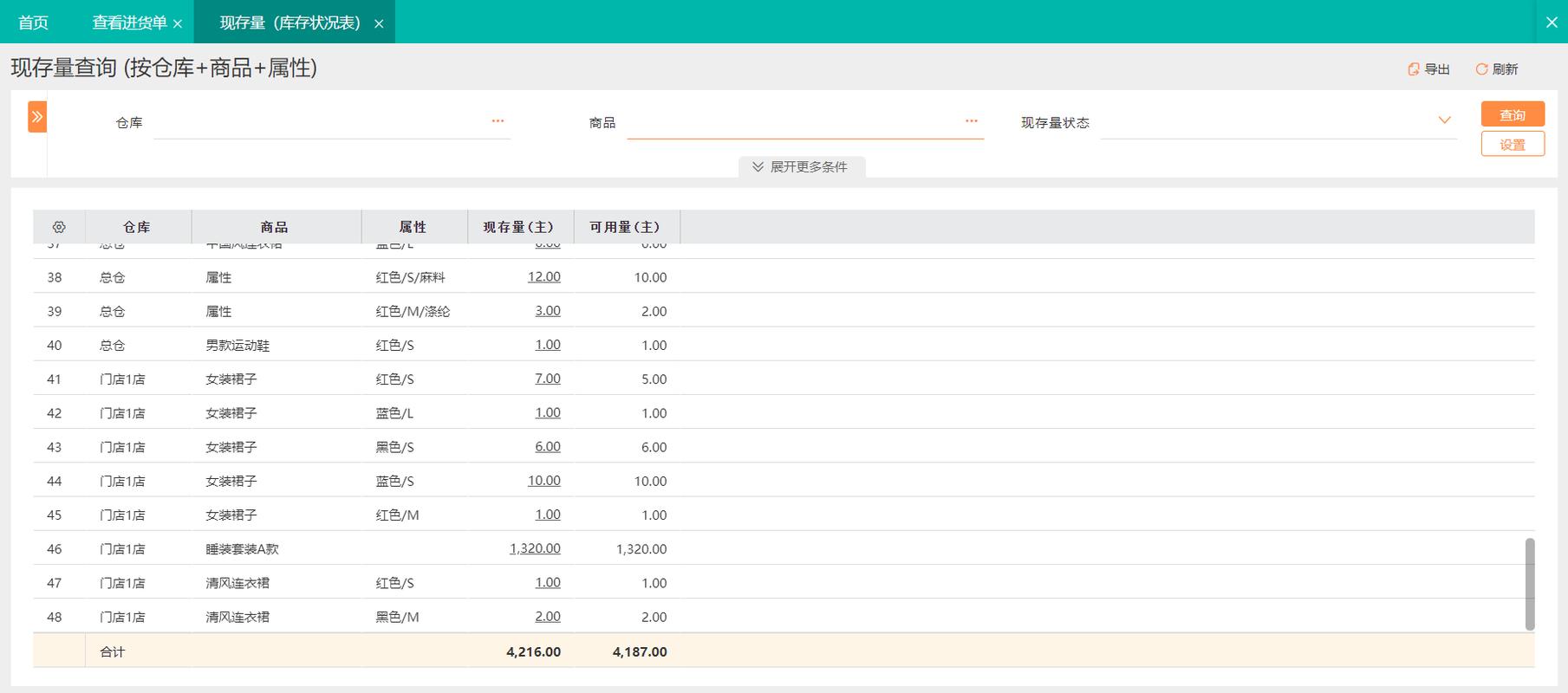Switch to the 首页 tab
Image resolution: width=1568 pixels, height=693 pixels.
pyautogui.click(x=33, y=23)
